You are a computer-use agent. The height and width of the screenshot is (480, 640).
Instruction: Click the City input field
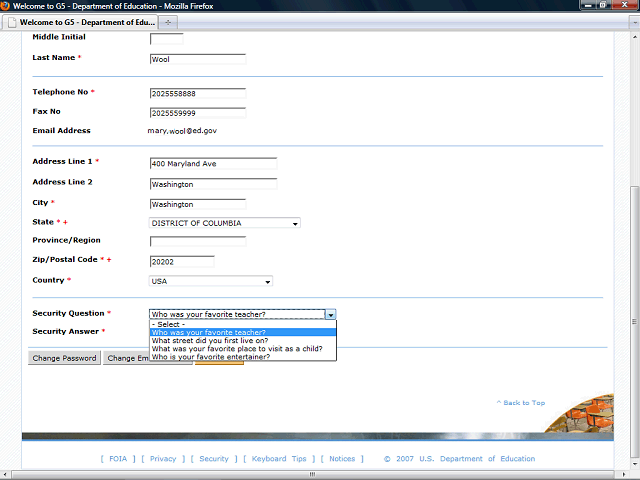click(198, 204)
